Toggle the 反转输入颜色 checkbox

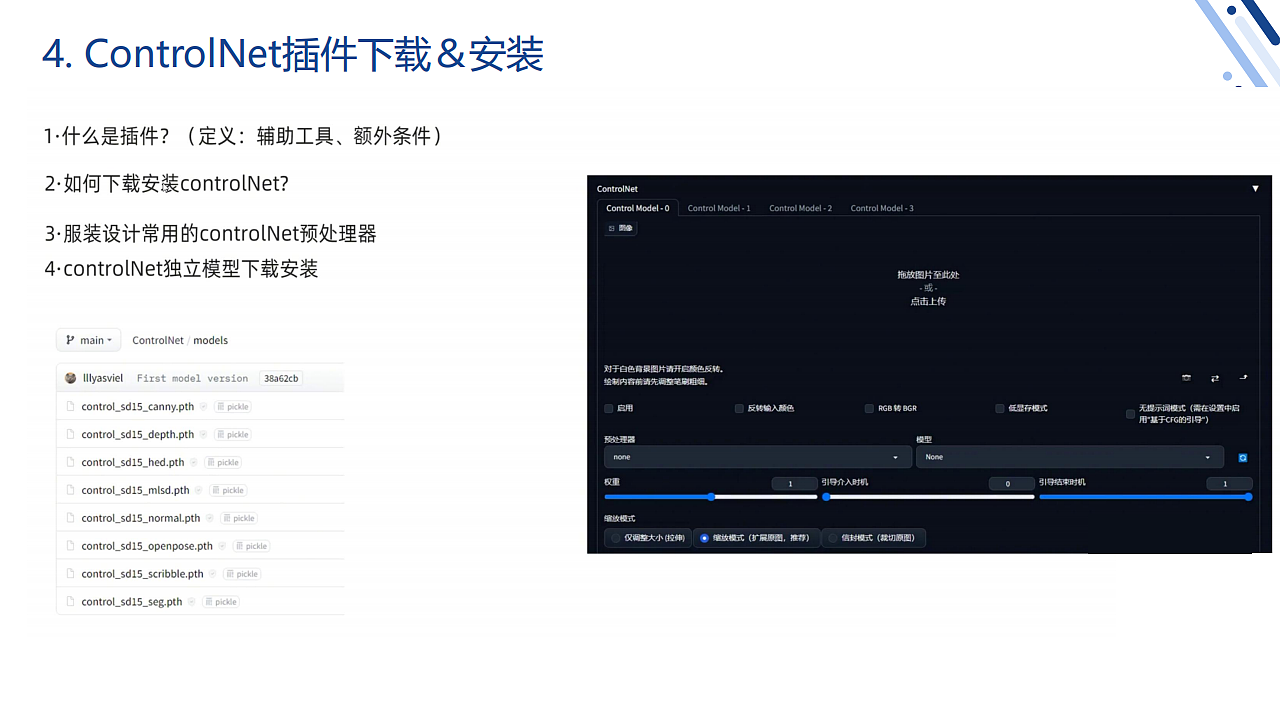739,408
